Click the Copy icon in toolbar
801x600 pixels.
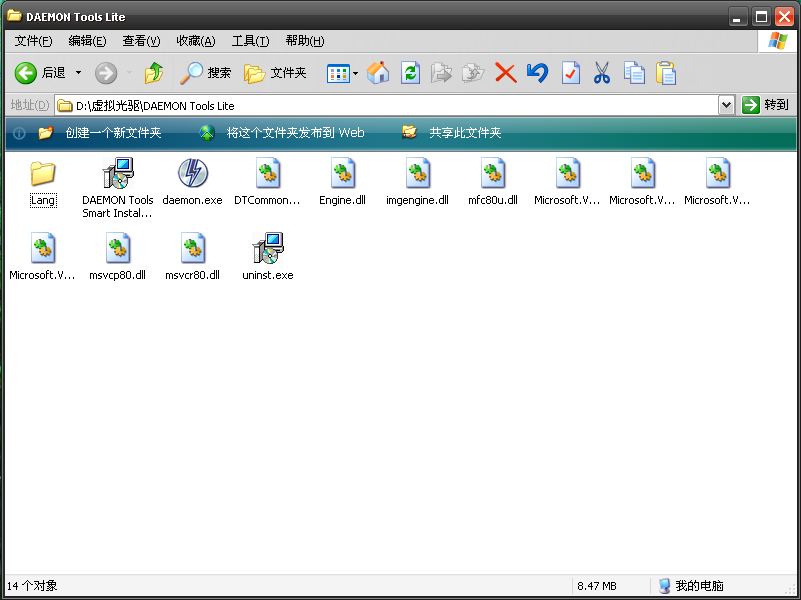pyautogui.click(x=634, y=73)
